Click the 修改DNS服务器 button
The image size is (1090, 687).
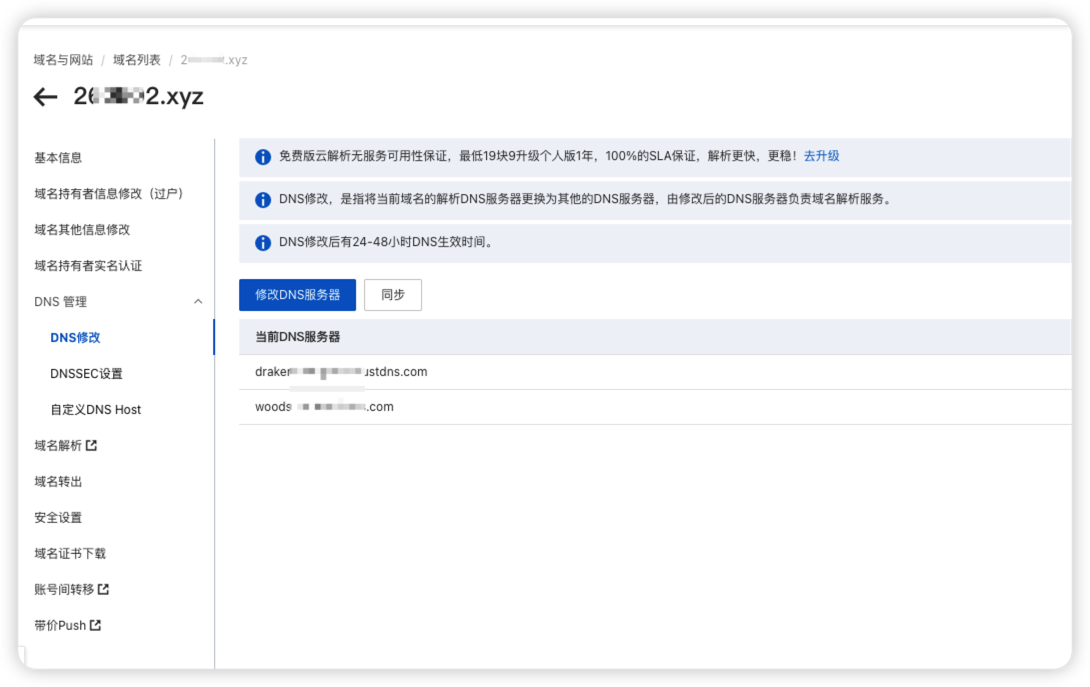[x=298, y=295]
